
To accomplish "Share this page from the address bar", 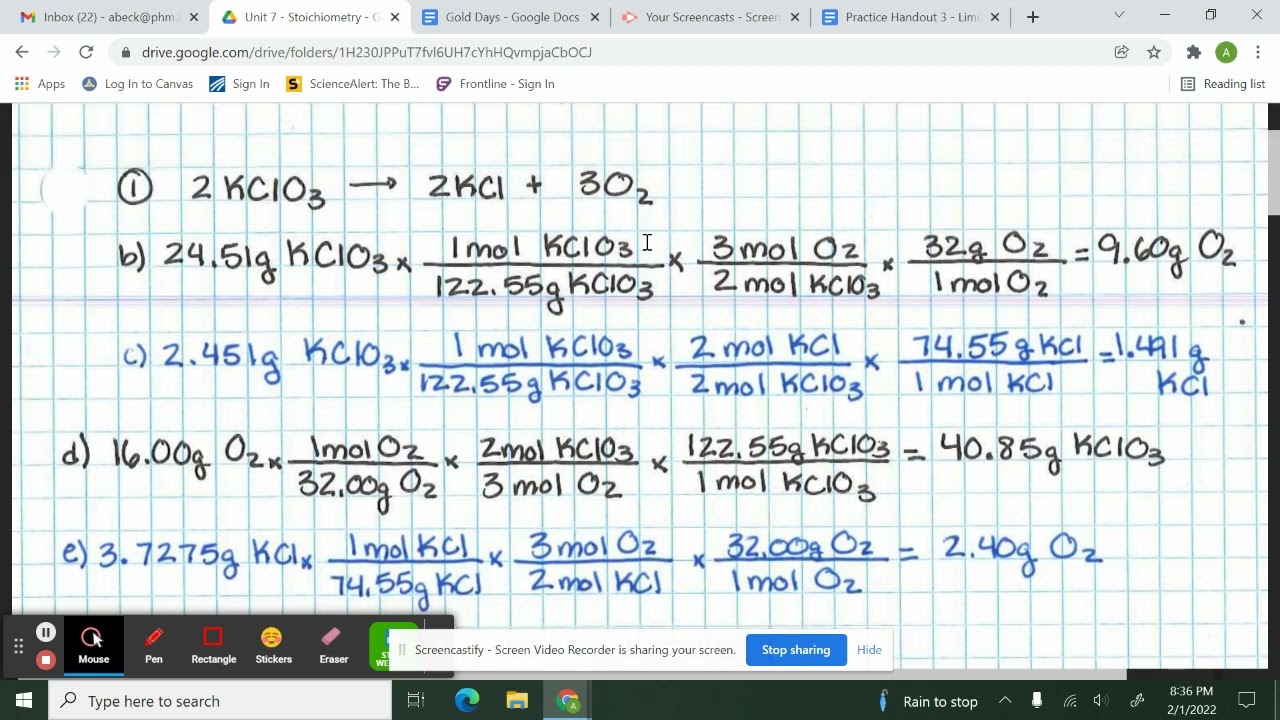I will pos(1122,52).
